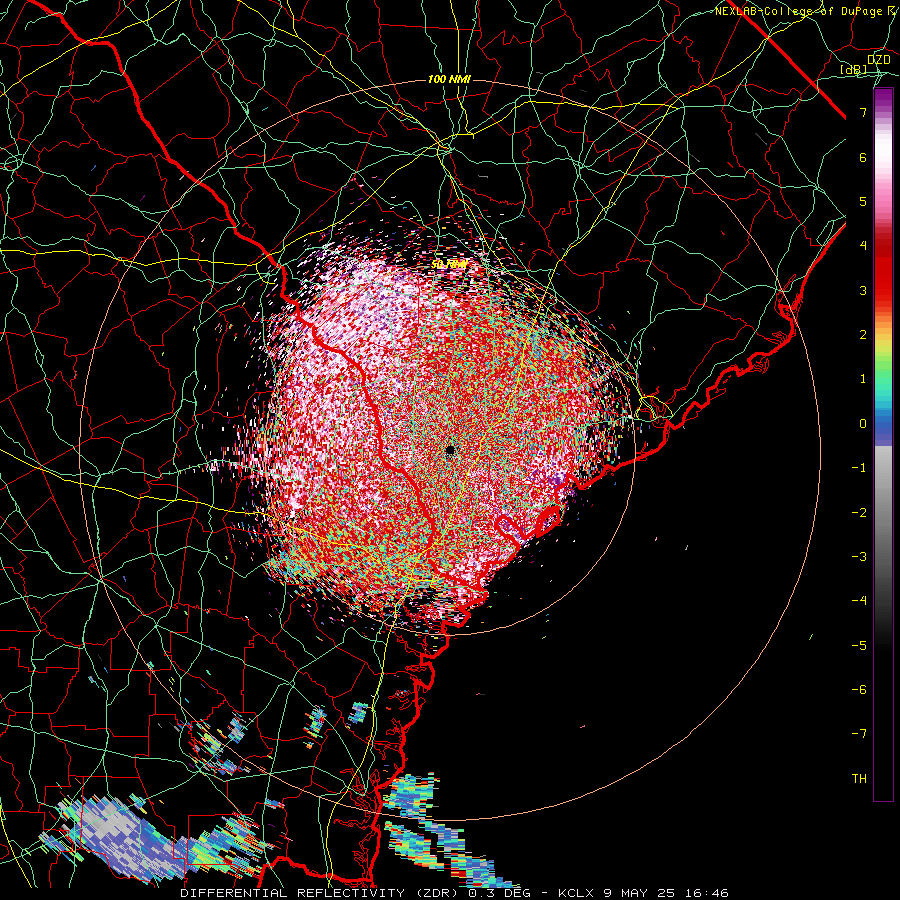
Task: Click the 'DZD' color scale title
Action: (879, 59)
